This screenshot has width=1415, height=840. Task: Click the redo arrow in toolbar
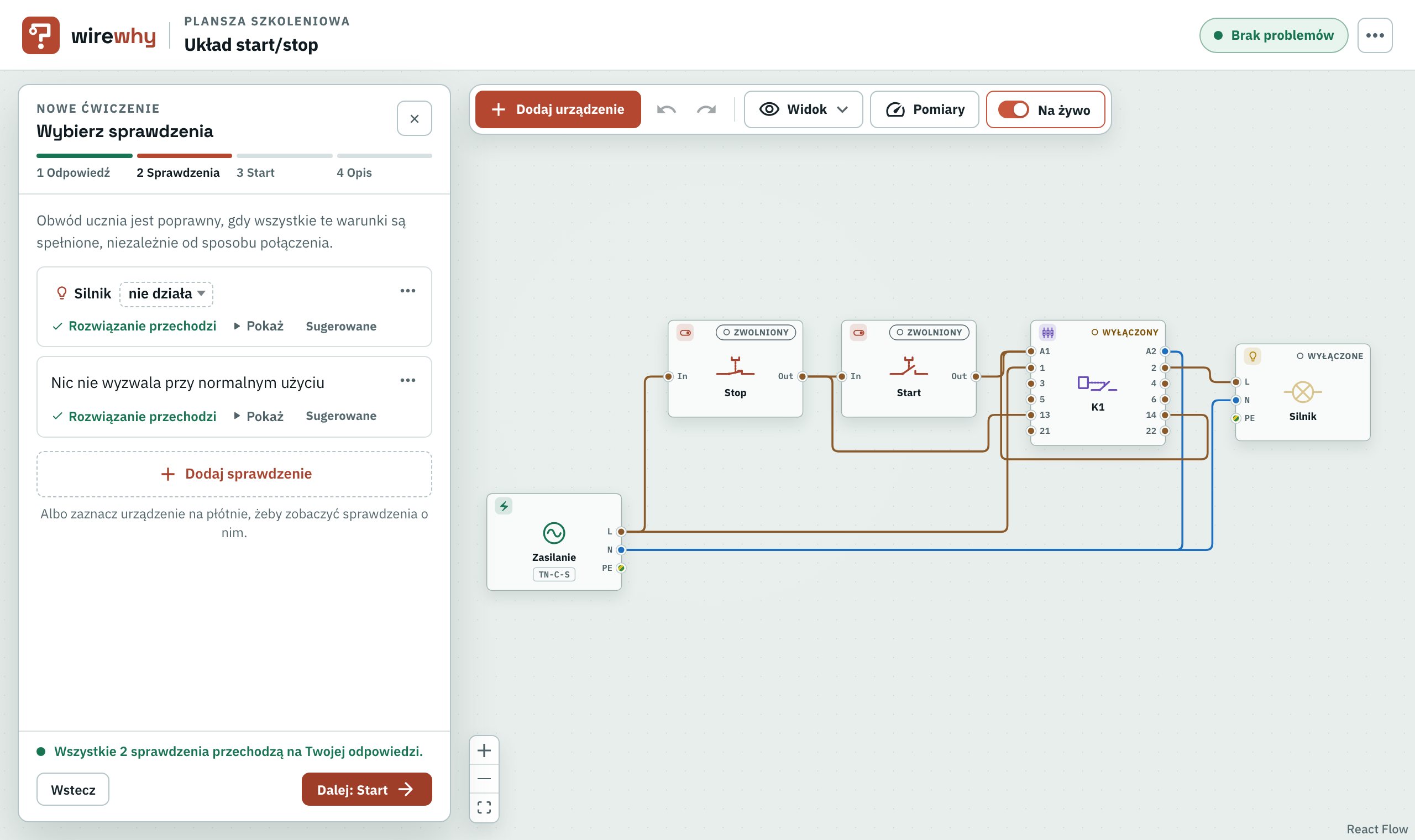point(706,109)
